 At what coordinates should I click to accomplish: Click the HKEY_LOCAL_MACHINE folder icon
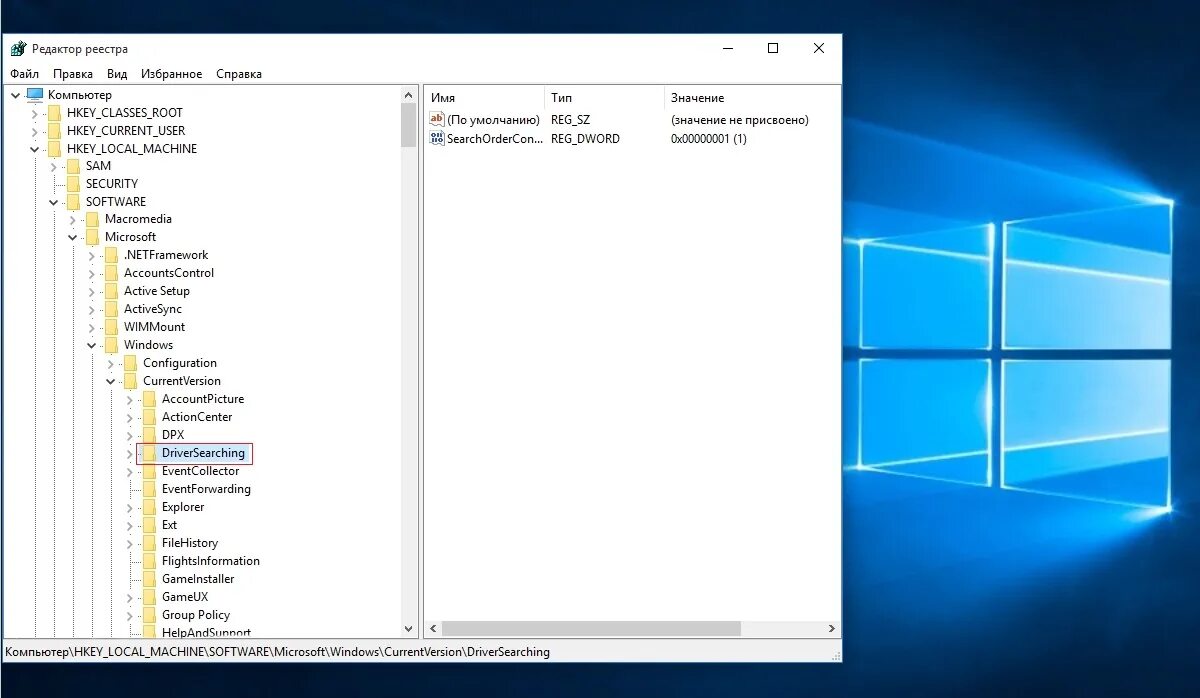[54, 149]
